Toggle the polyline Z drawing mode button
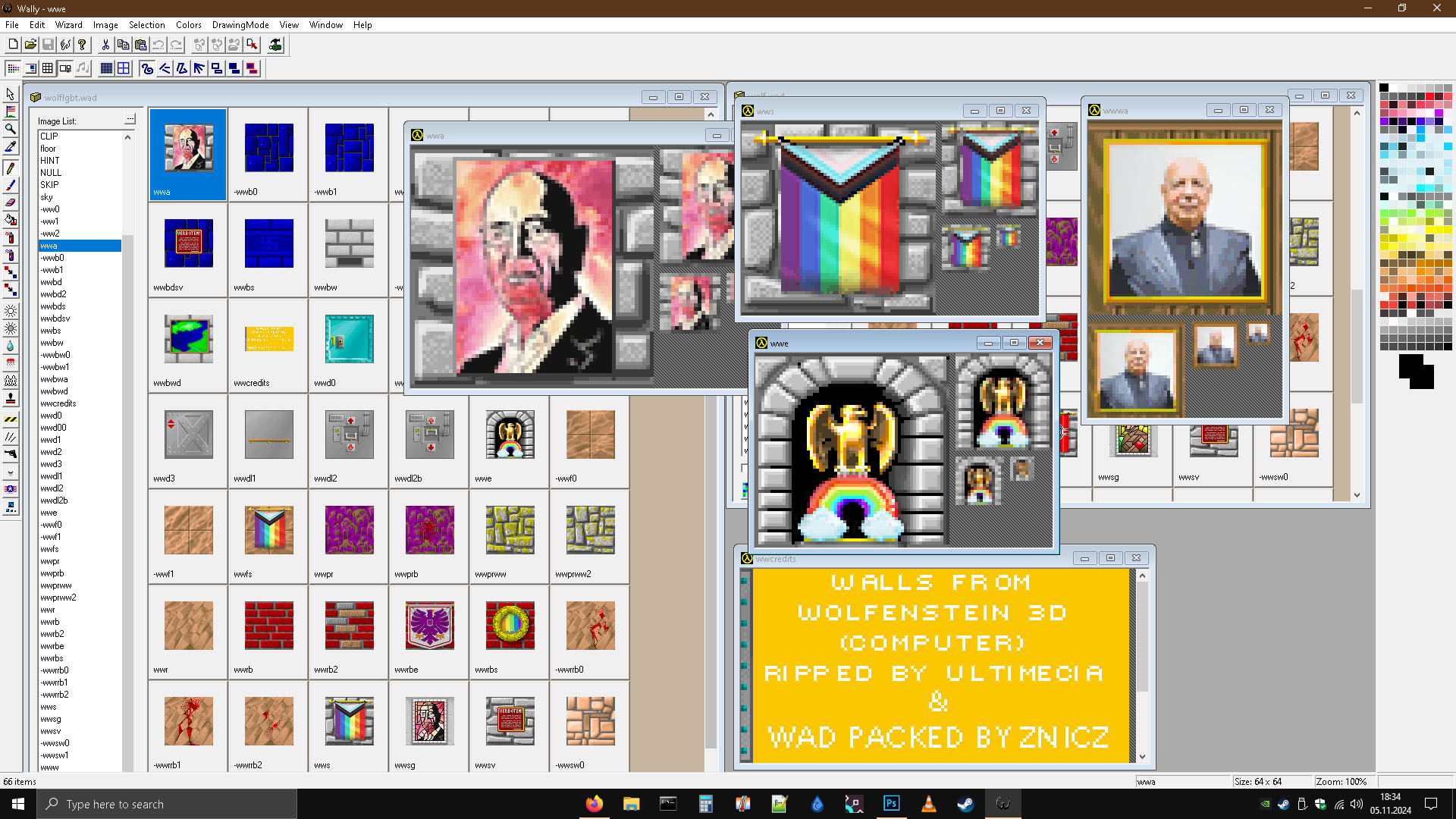Image resolution: width=1456 pixels, height=819 pixels. point(182,68)
